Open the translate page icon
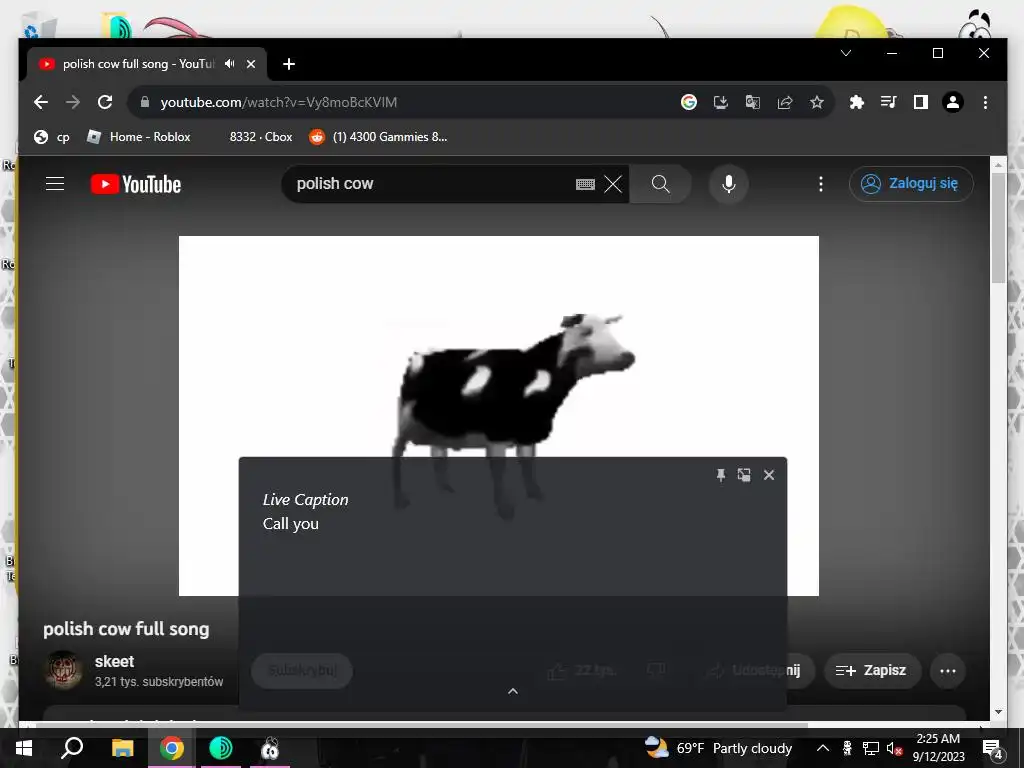The image size is (1024, 768). pyautogui.click(x=753, y=102)
